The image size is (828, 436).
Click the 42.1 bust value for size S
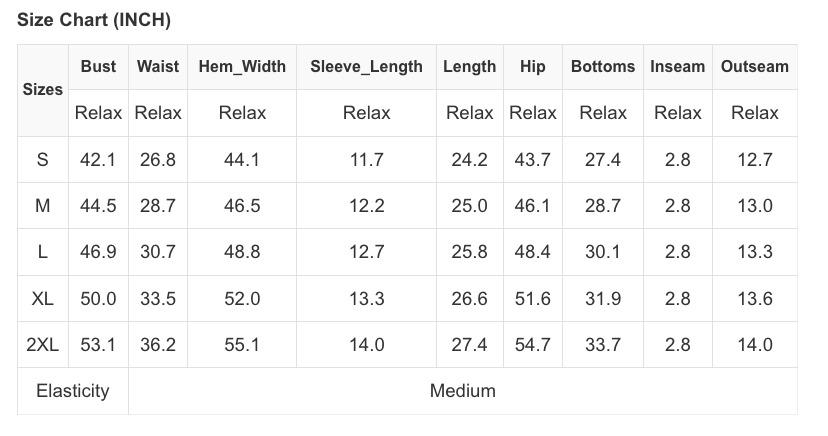[98, 160]
